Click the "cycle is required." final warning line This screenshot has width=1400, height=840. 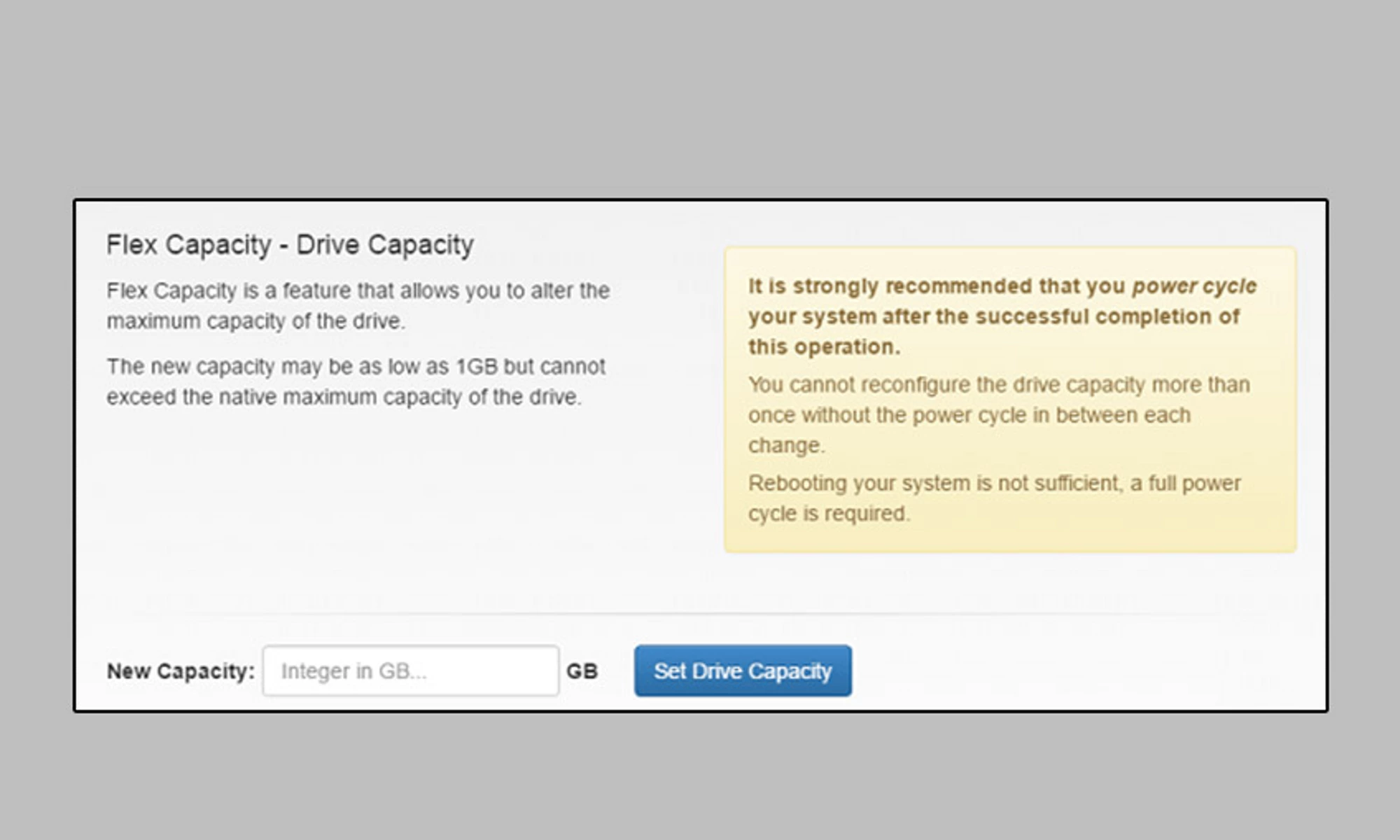click(x=829, y=514)
